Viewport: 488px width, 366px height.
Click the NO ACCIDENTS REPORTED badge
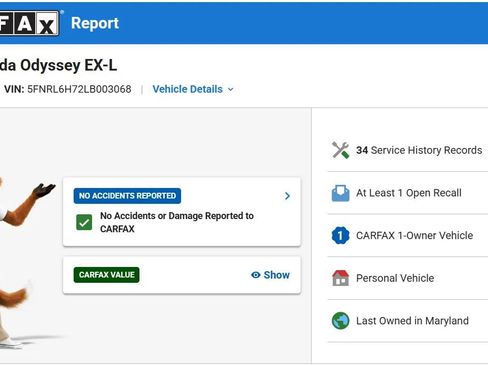click(x=127, y=196)
